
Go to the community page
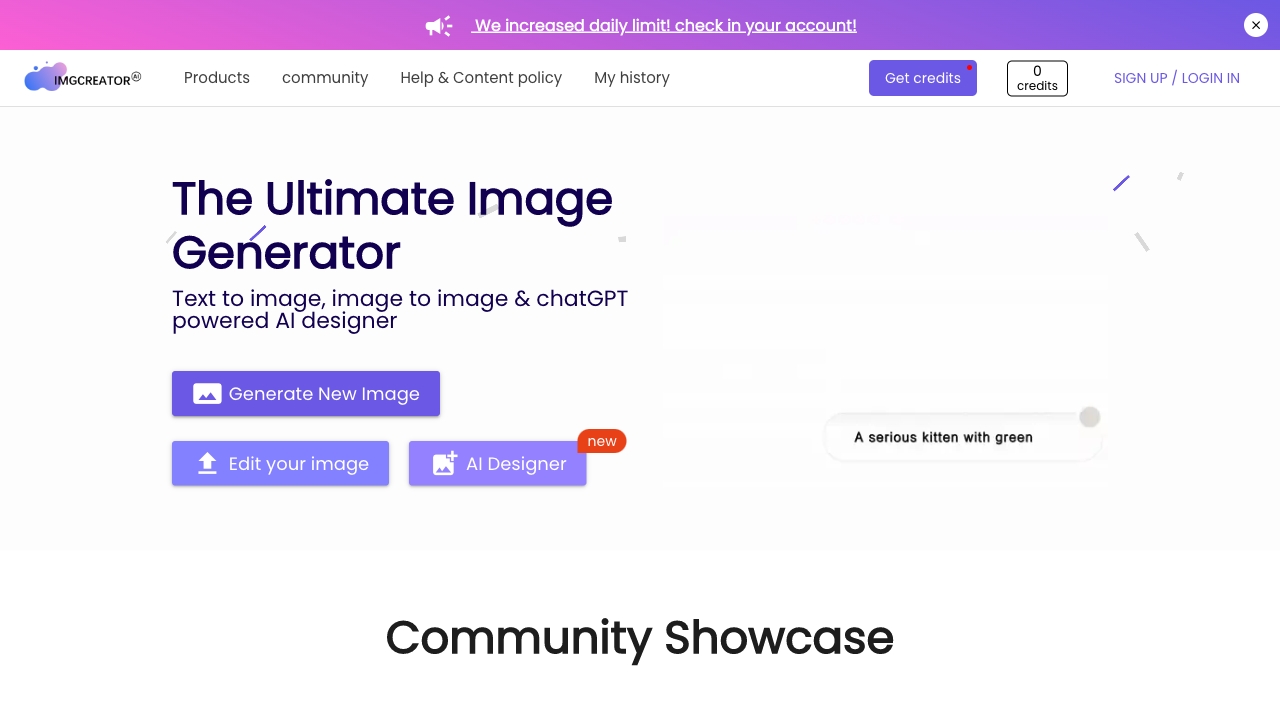point(325,78)
